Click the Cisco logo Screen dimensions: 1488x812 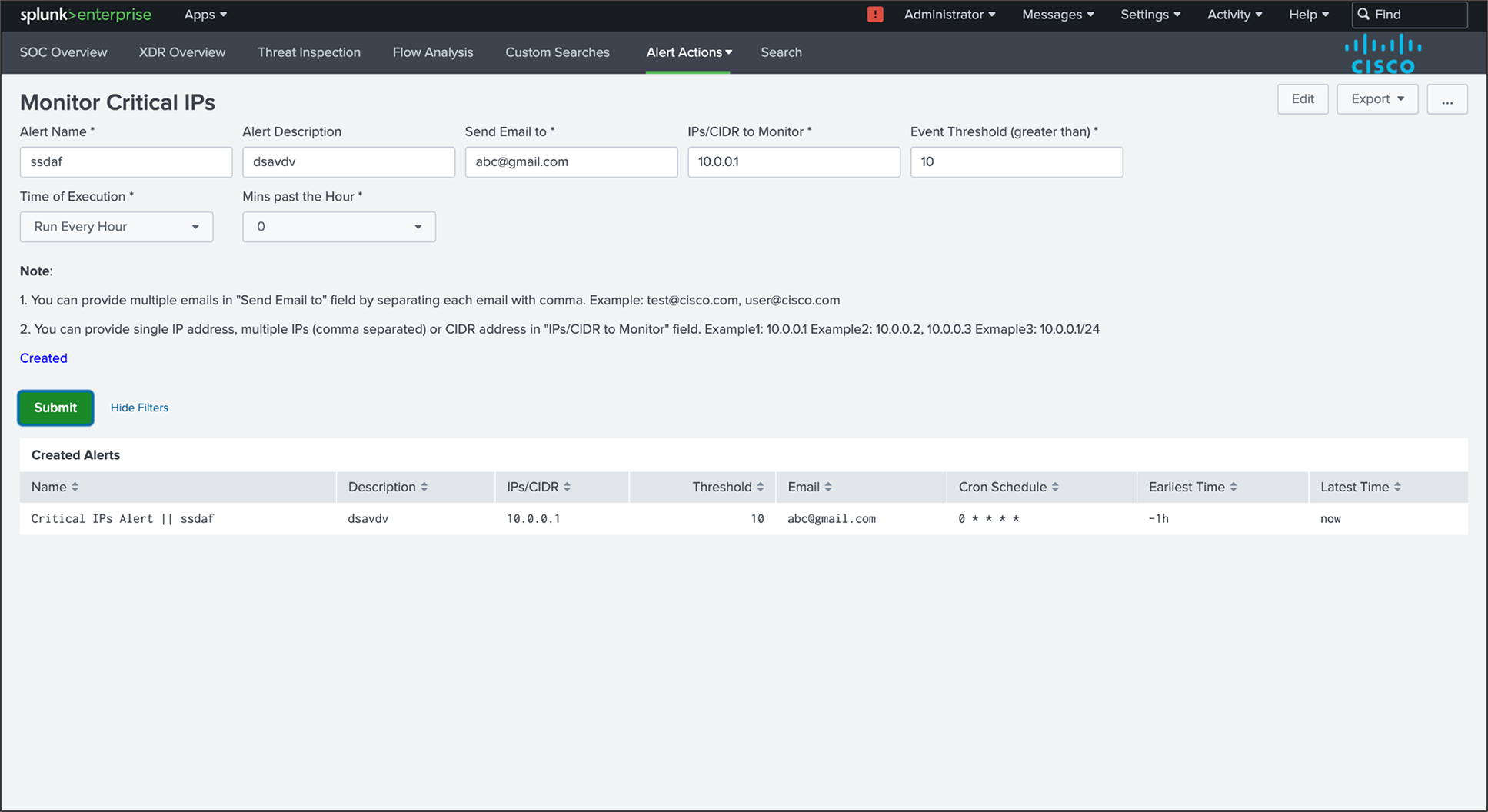pyautogui.click(x=1383, y=54)
